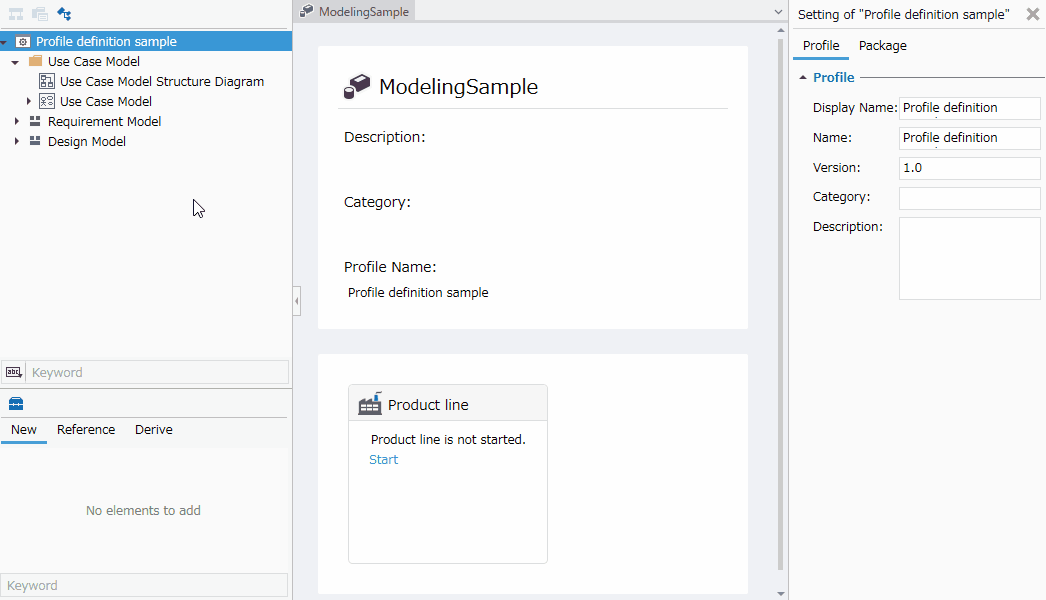Collapse the Use Case Model folder
Screen dimensions: 1046x600
[15, 62]
